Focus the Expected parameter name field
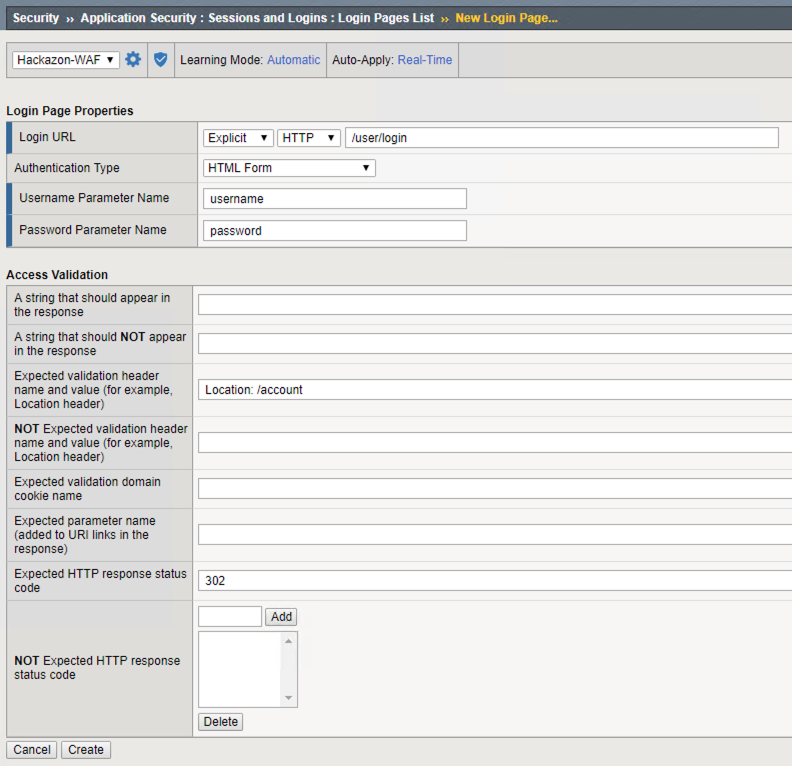 coord(495,534)
